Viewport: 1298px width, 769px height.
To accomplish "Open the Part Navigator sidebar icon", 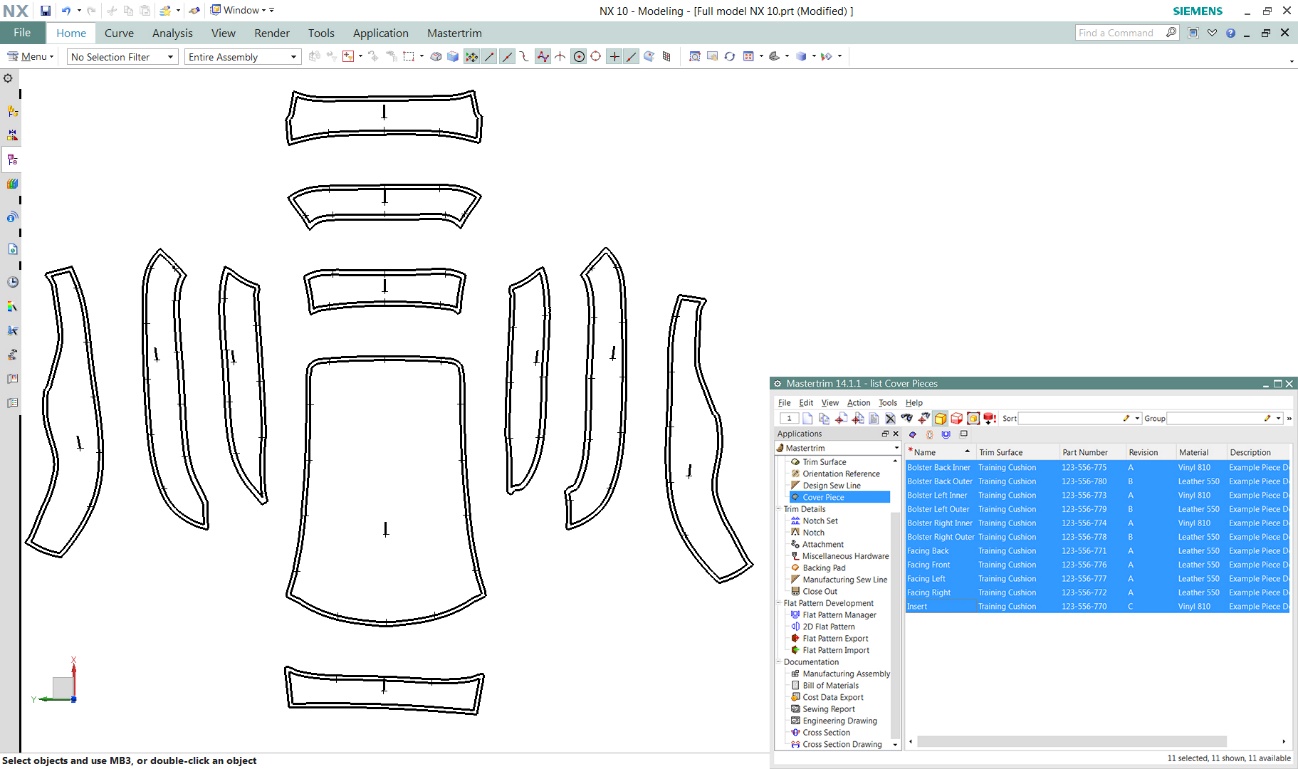I will pos(12,159).
